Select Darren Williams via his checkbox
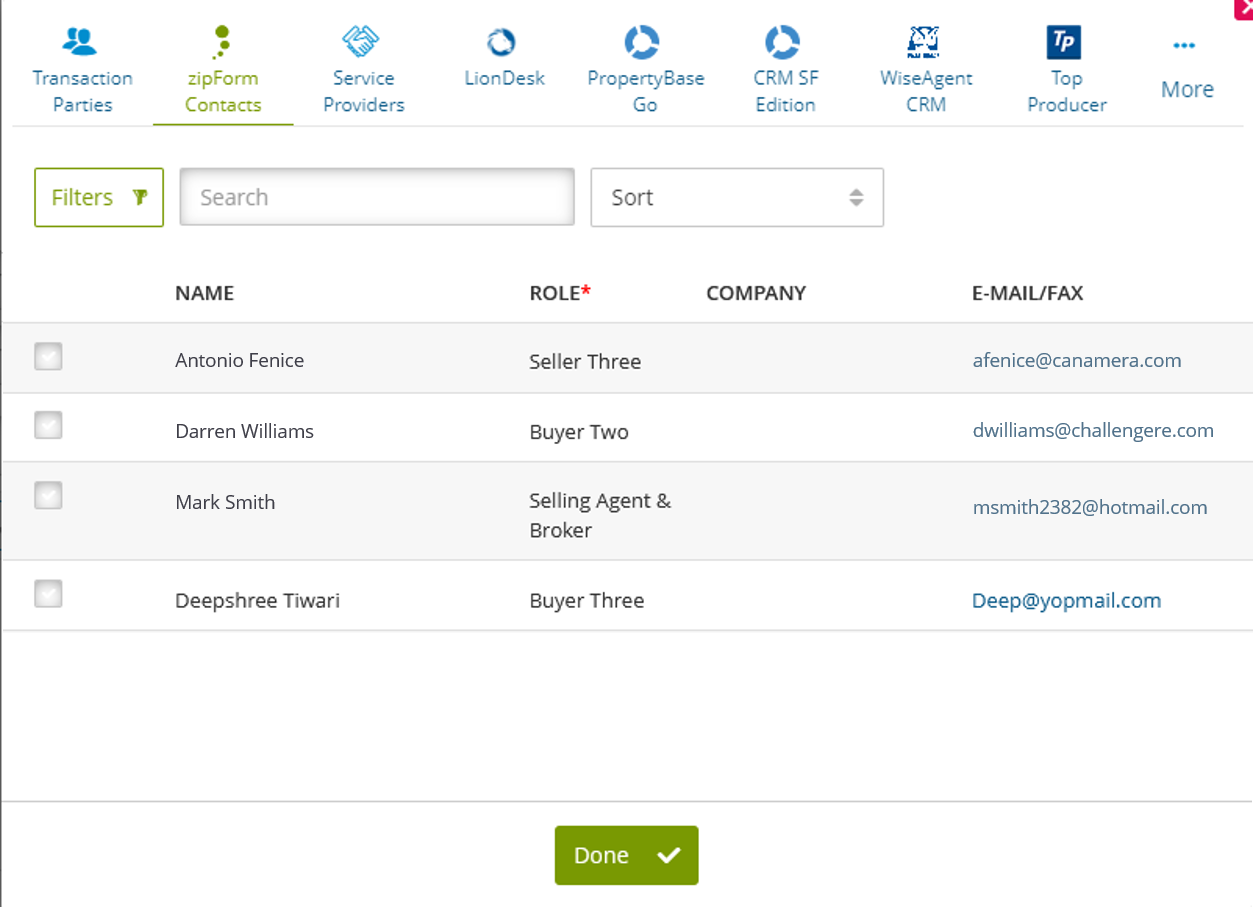 click(48, 425)
